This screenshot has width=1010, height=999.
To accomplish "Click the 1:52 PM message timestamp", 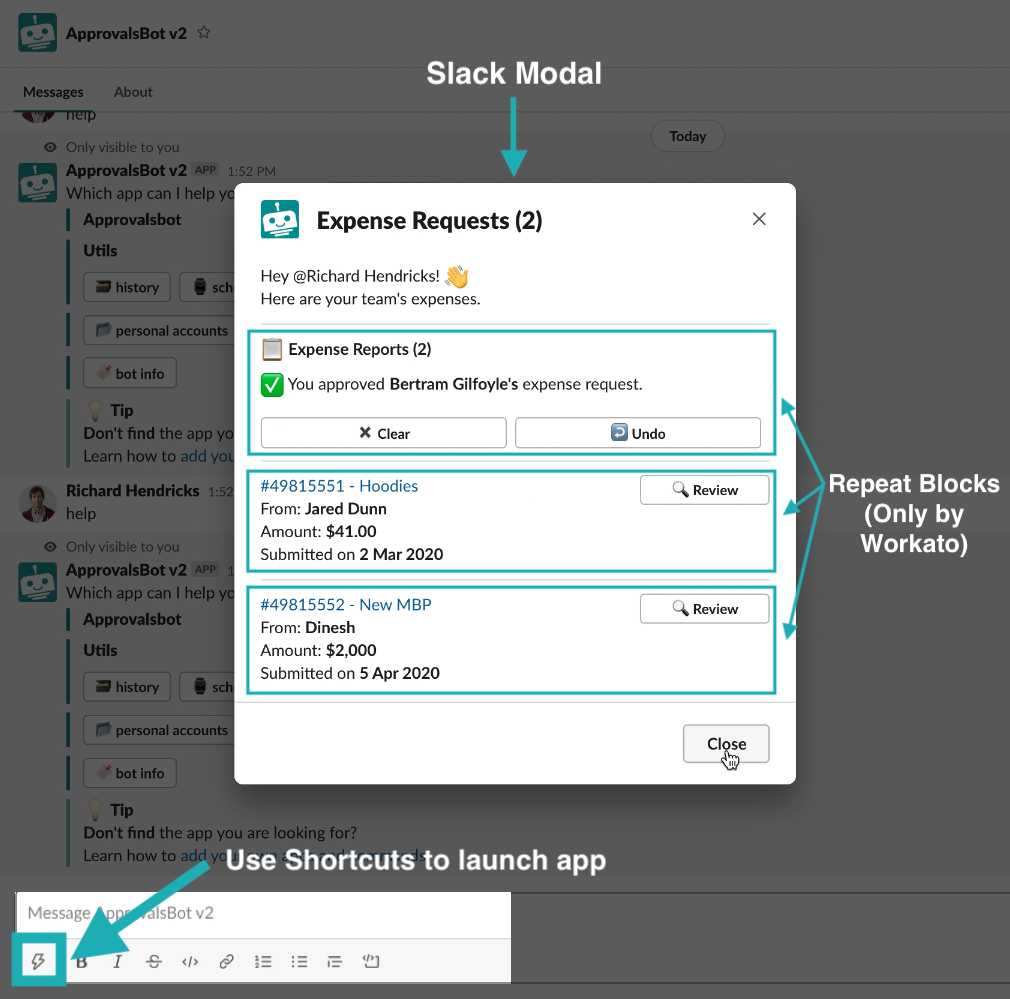I will pos(251,171).
